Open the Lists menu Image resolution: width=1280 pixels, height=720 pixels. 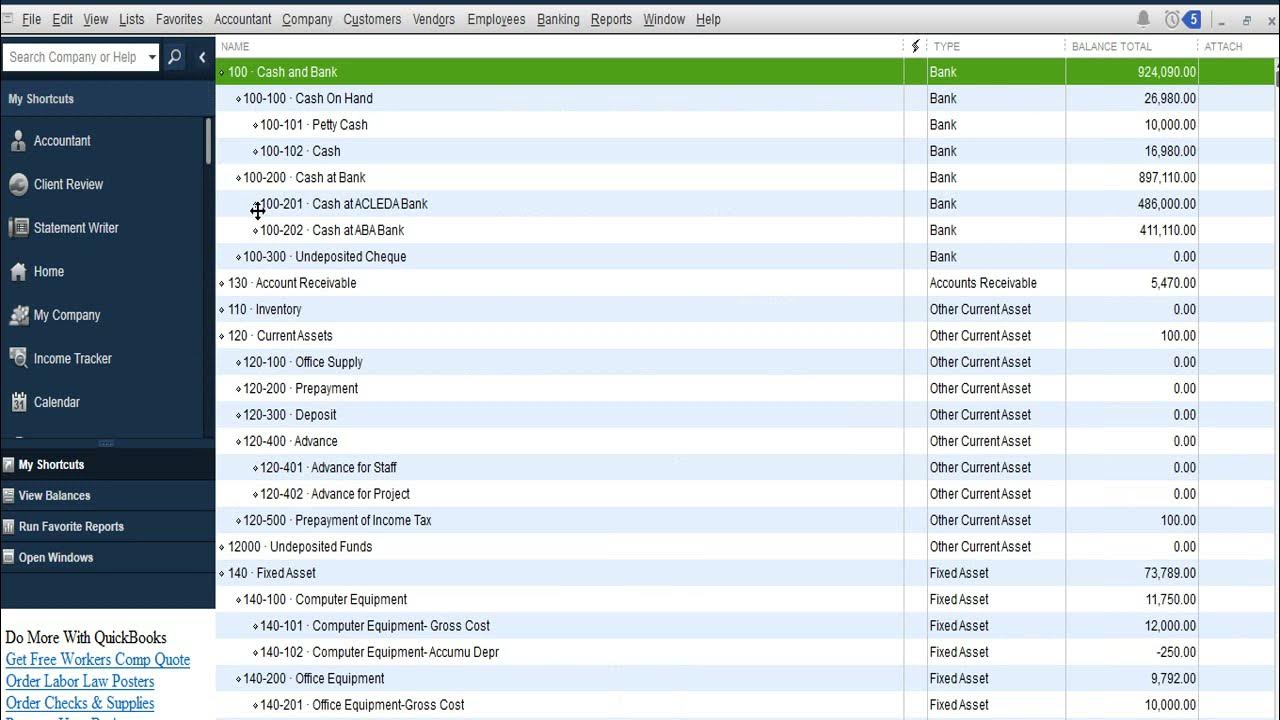tap(131, 19)
